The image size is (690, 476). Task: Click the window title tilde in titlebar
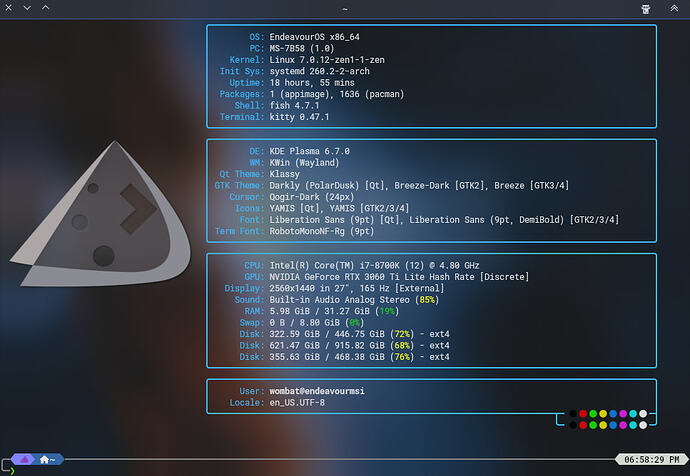pyautogui.click(x=345, y=9)
